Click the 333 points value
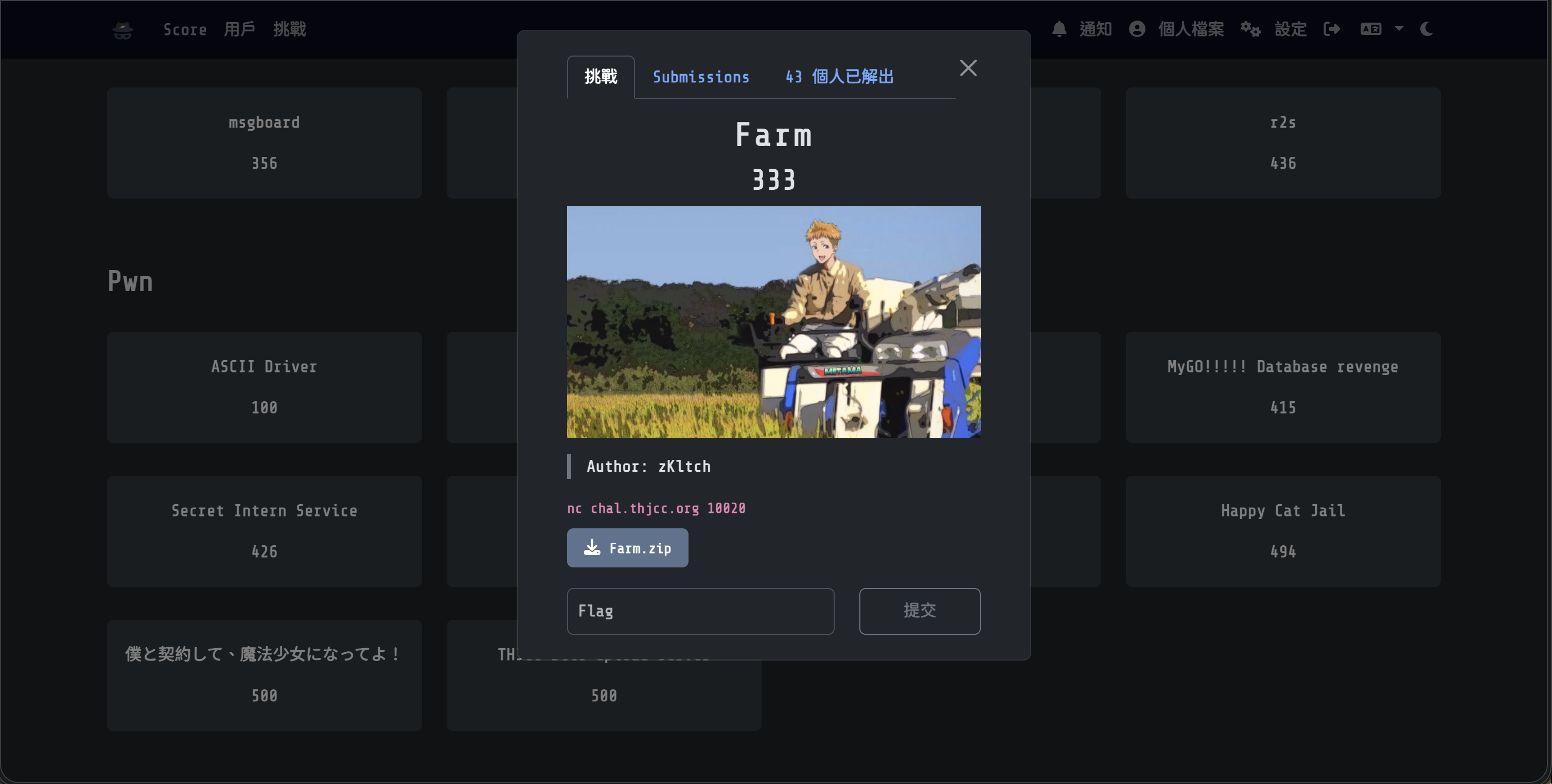This screenshot has height=784, width=1552. click(773, 180)
